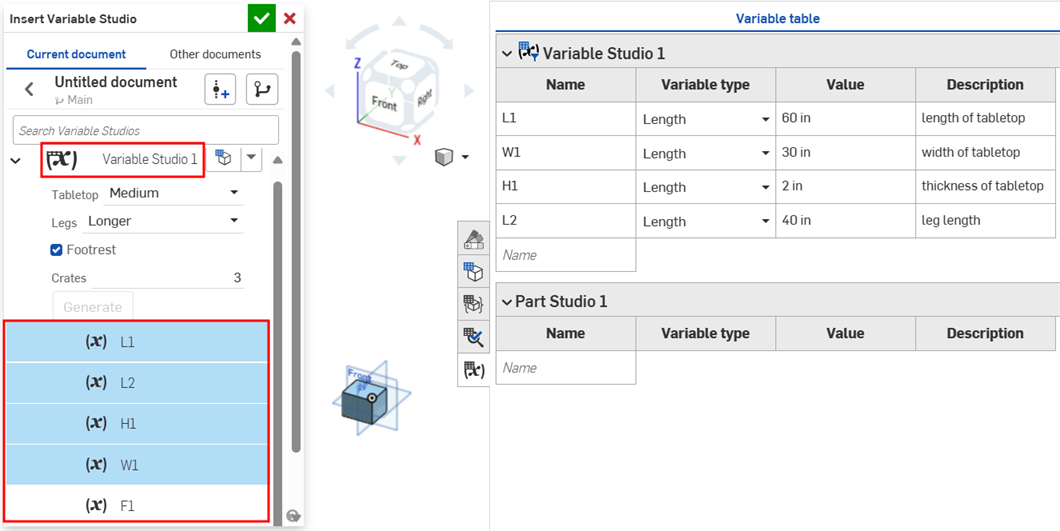Open the inspection table icon with checkmark
The width and height of the screenshot is (1060, 531).
[474, 337]
